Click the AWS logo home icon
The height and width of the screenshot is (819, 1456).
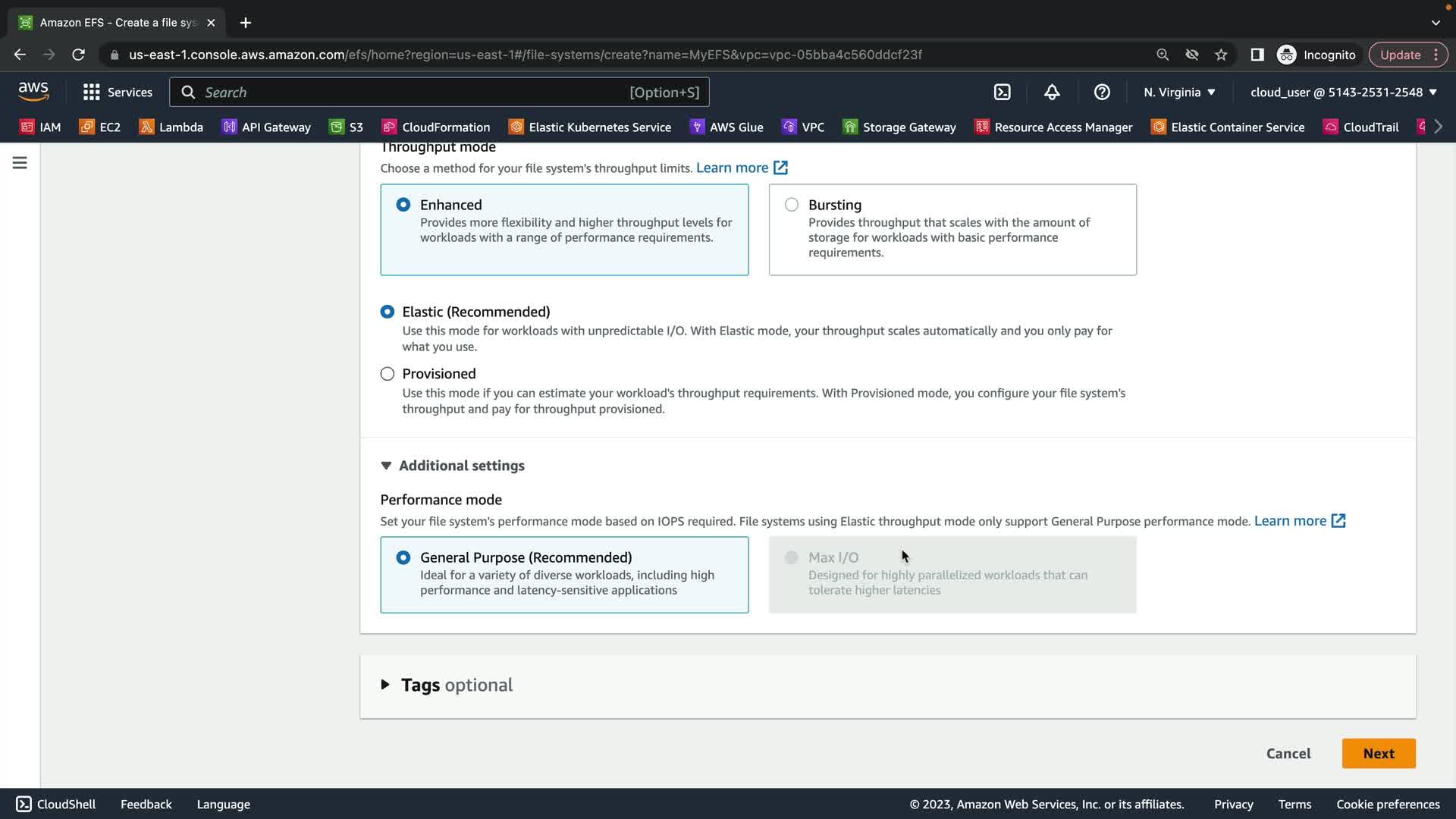33,91
